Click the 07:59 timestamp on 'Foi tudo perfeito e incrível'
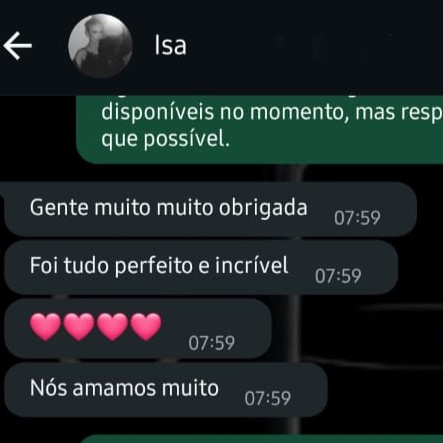 point(338,276)
